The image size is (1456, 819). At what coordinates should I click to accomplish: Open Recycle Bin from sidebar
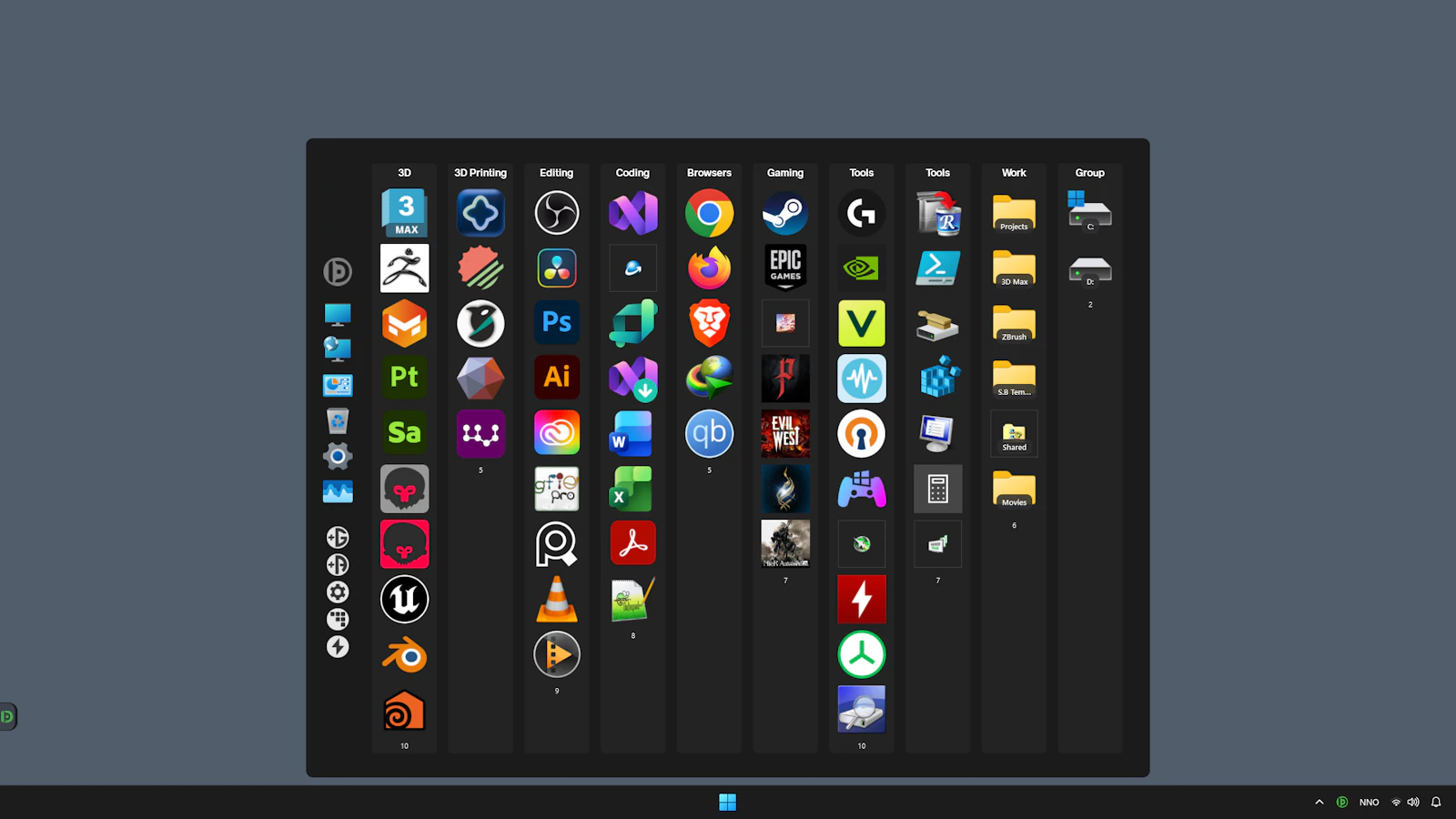tap(338, 420)
